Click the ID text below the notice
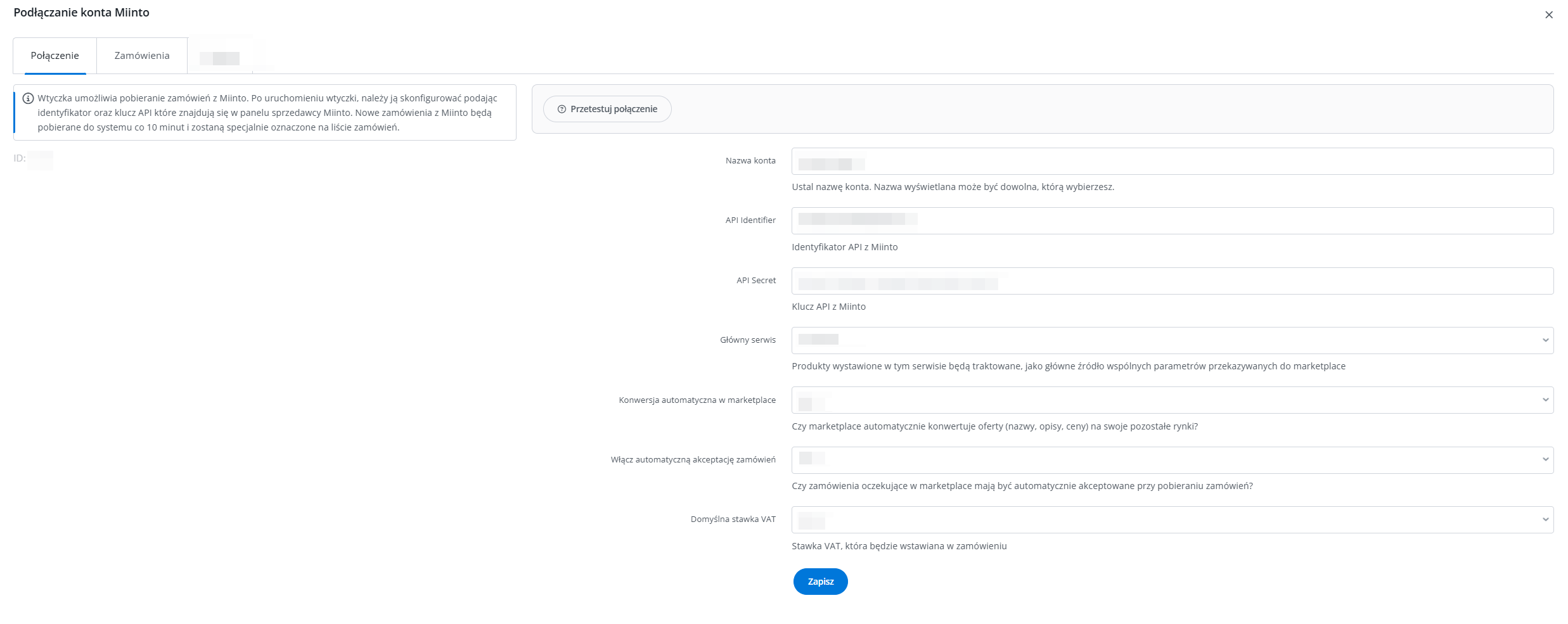The image size is (1568, 624). tap(20, 158)
